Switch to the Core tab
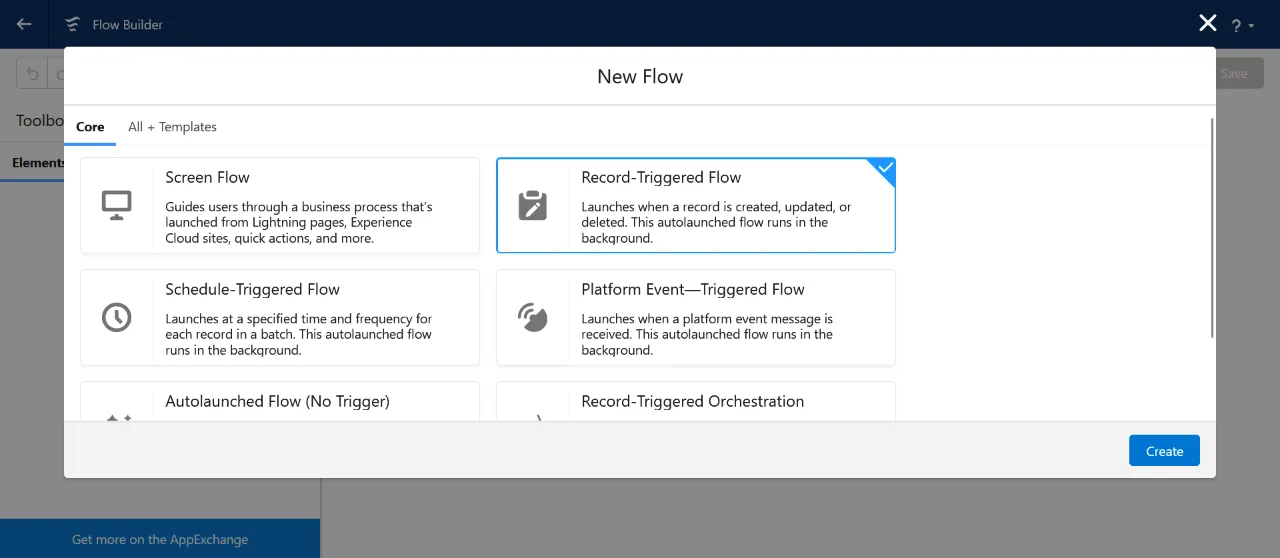 [x=90, y=127]
